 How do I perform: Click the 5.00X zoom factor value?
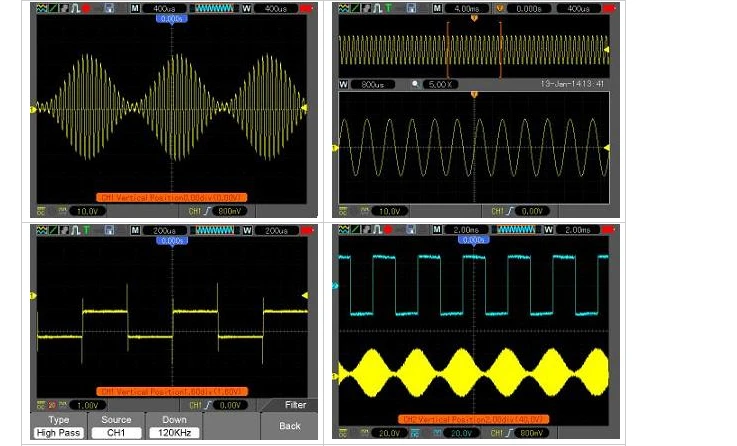(440, 85)
